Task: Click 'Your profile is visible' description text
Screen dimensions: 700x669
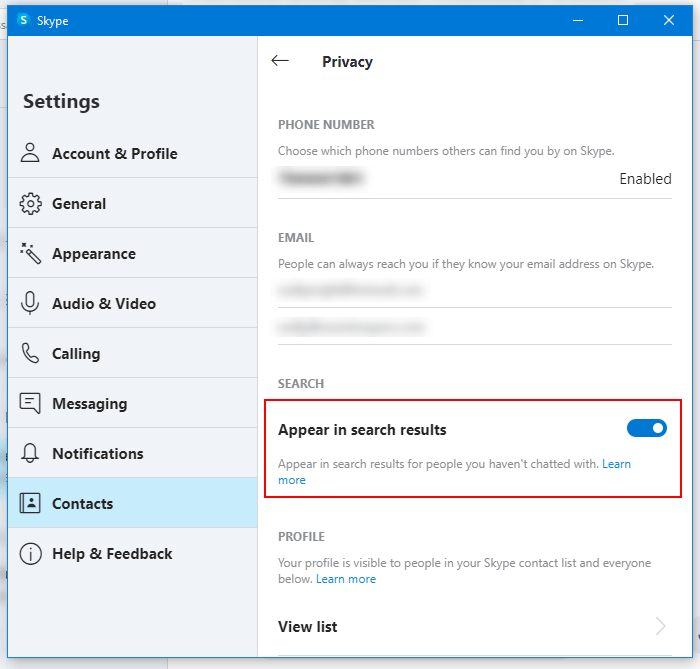Action: (464, 571)
